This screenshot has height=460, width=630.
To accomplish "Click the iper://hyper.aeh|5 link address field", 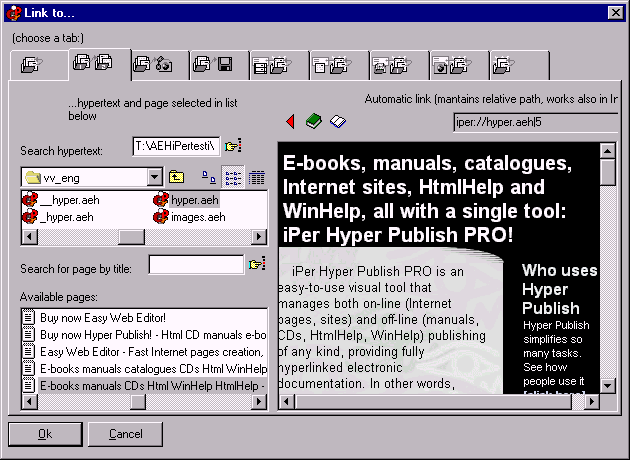I will pyautogui.click(x=536, y=122).
